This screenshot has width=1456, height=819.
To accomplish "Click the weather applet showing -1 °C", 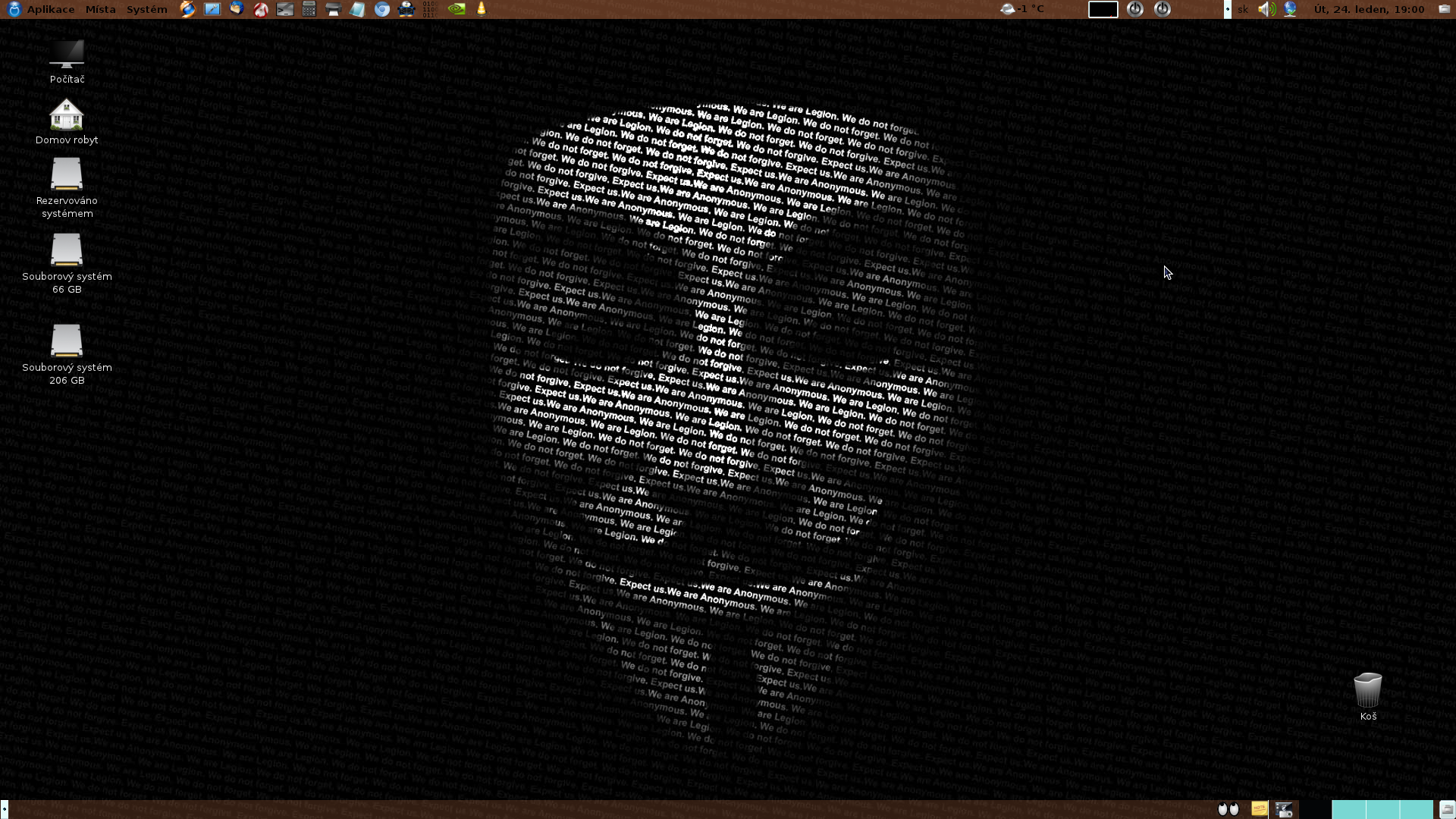I will (x=1022, y=9).
